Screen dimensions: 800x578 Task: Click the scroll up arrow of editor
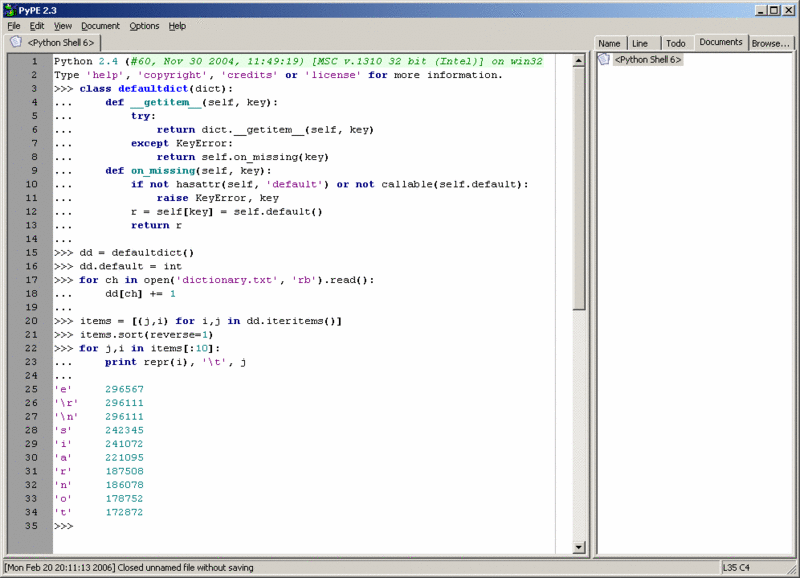click(x=578, y=61)
